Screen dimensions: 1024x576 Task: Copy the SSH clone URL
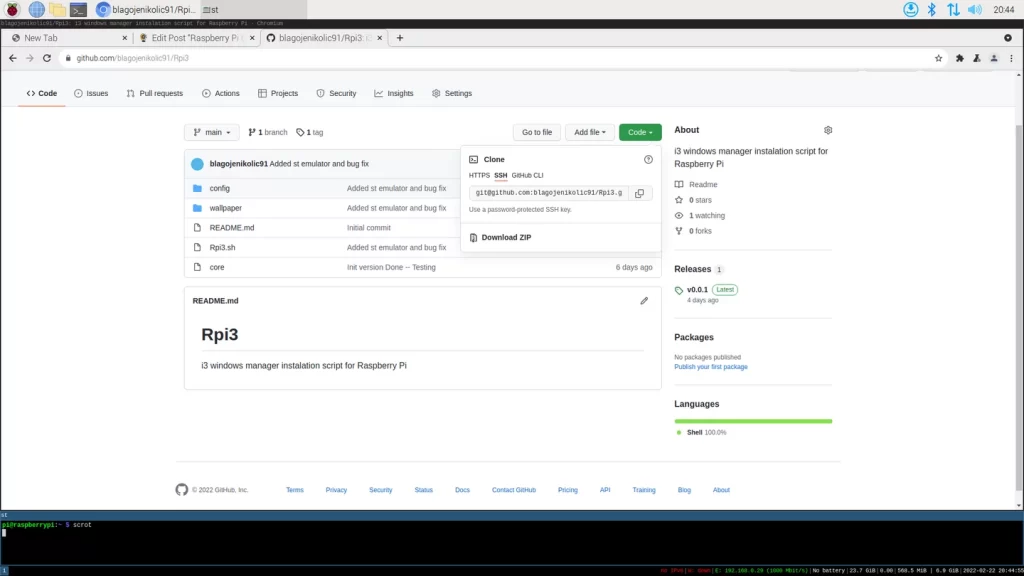point(639,193)
